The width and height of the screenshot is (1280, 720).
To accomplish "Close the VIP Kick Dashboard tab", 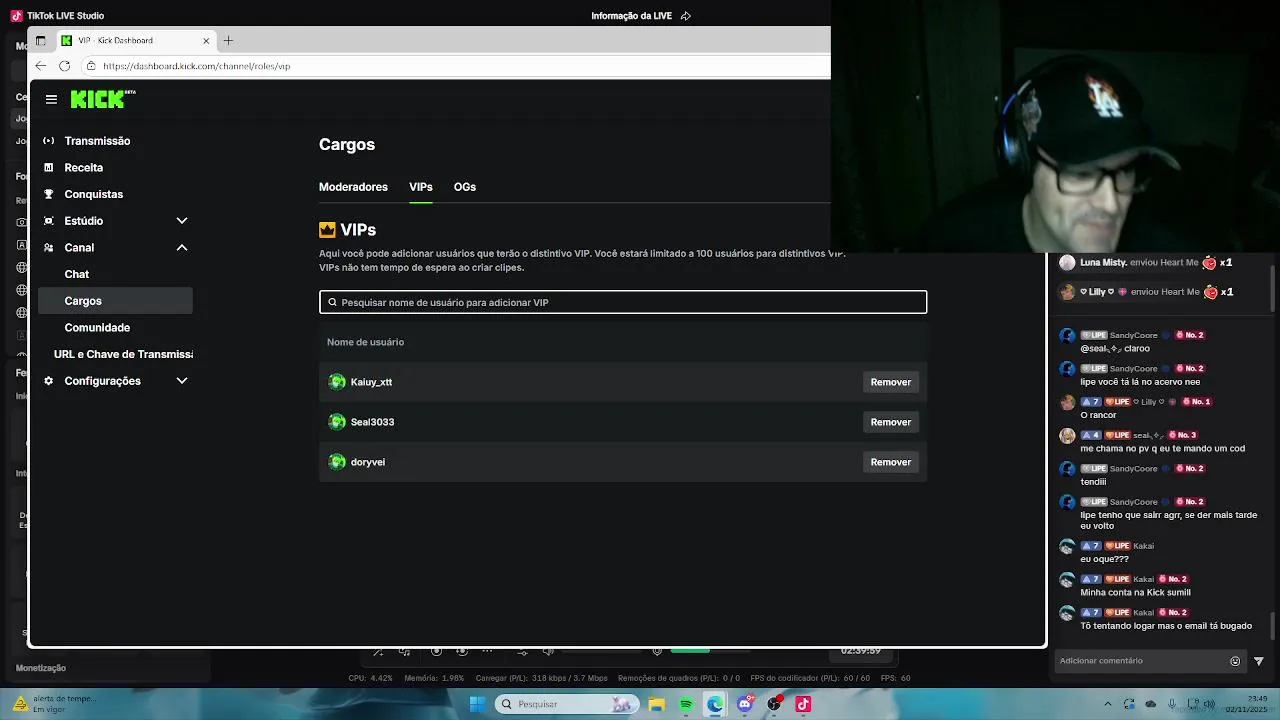I will point(206,41).
